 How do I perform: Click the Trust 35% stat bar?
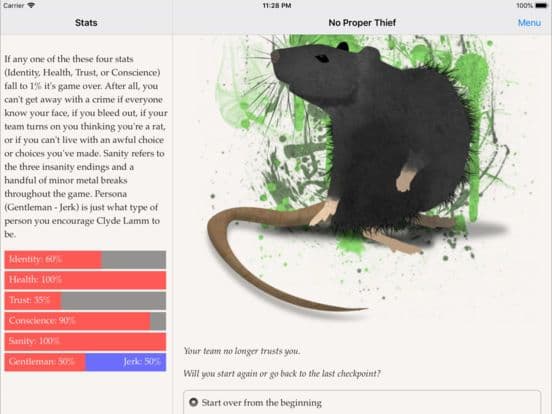[85, 301]
